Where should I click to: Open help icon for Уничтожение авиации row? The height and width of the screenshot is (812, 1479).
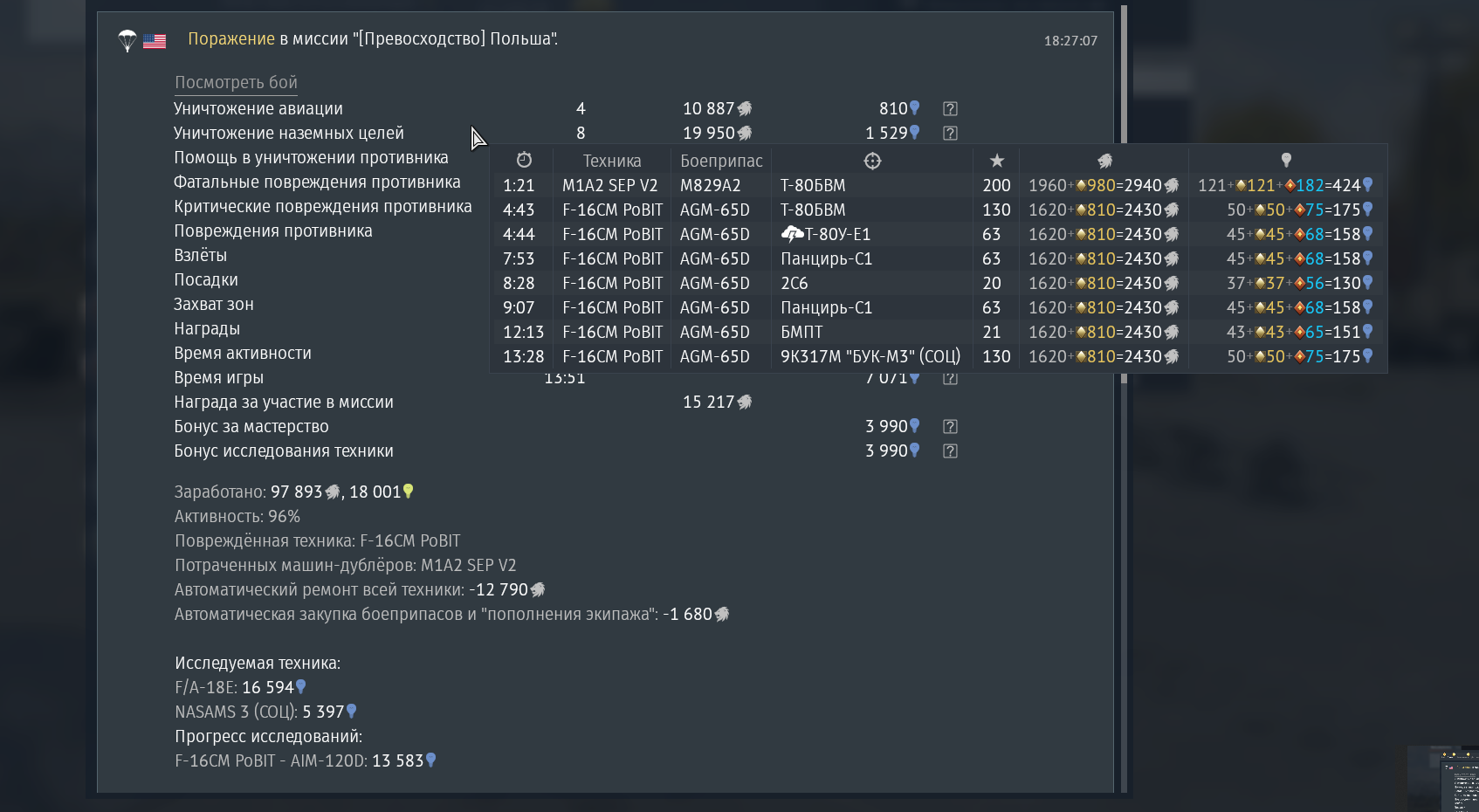(x=950, y=109)
